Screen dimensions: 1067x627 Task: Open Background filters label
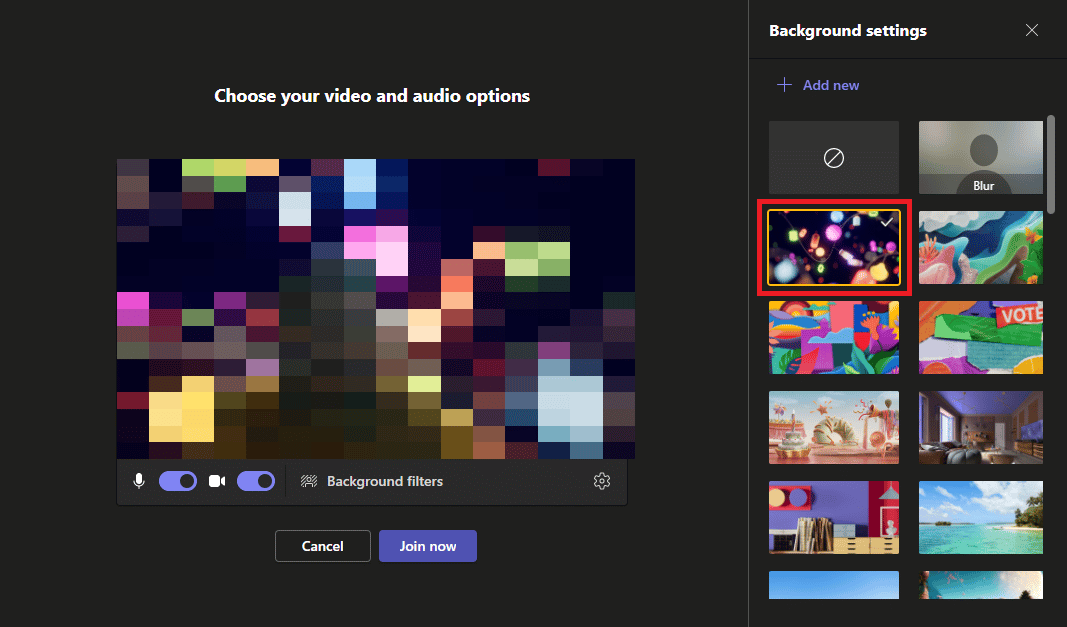click(x=384, y=481)
